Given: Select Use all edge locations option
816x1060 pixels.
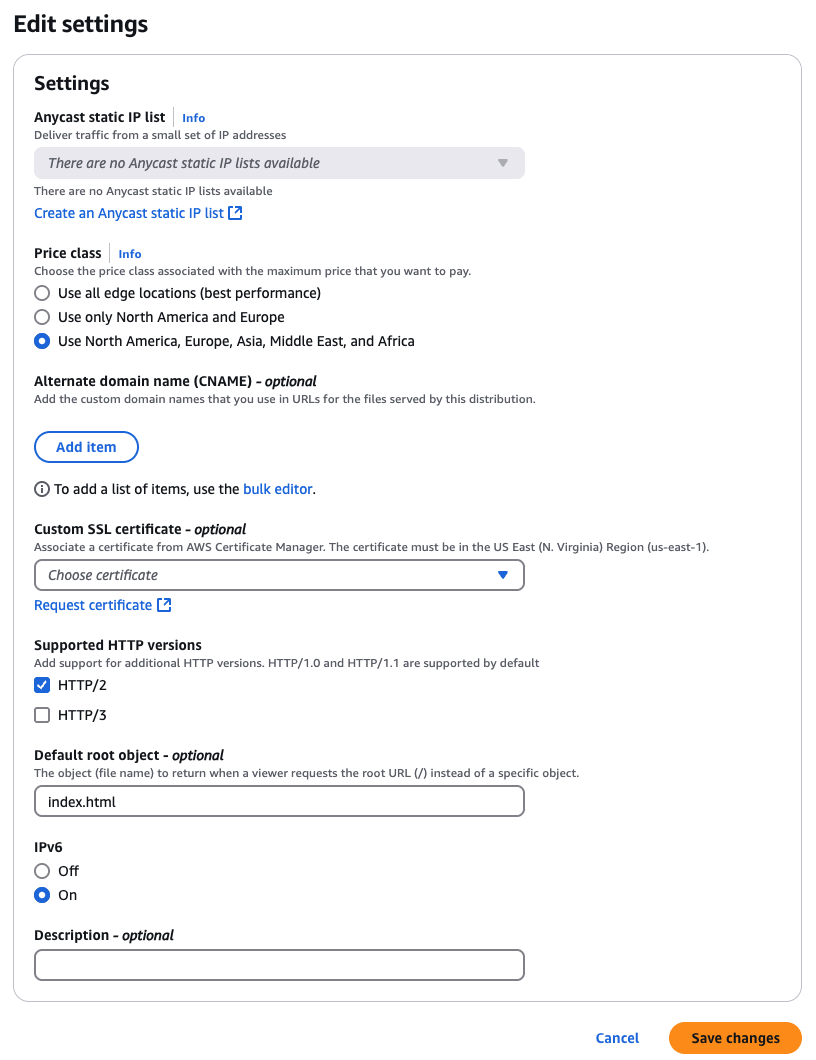Looking at the screenshot, I should click(42, 293).
